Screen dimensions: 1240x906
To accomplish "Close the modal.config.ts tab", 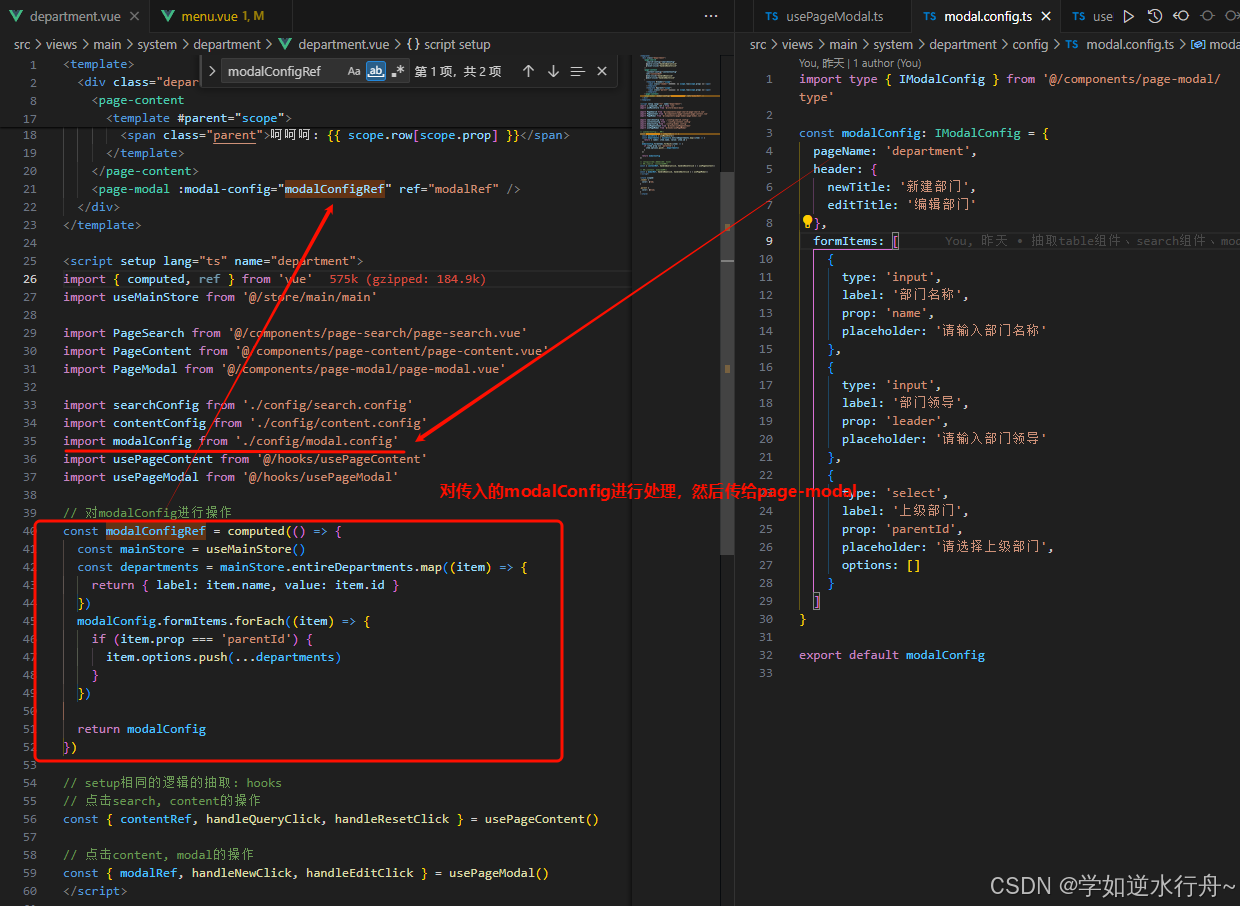I will coord(1046,16).
